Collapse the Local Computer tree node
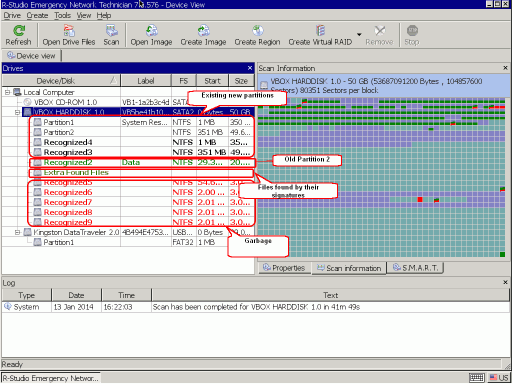This screenshot has width=512, height=384. [7, 92]
